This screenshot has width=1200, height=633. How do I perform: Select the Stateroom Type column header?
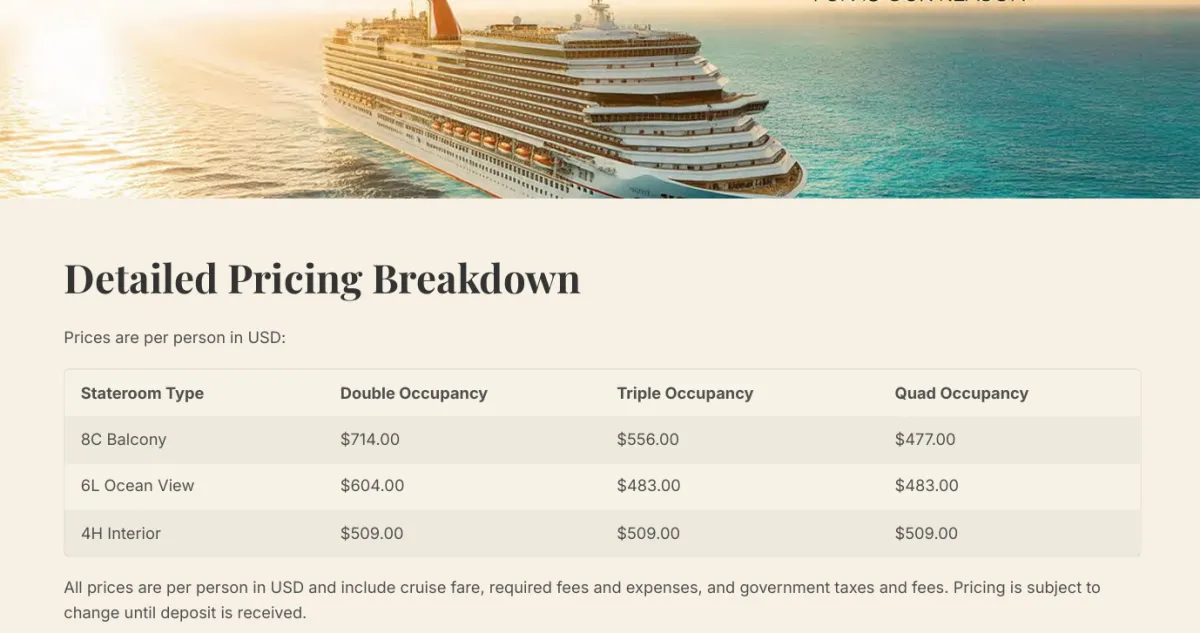(x=142, y=393)
